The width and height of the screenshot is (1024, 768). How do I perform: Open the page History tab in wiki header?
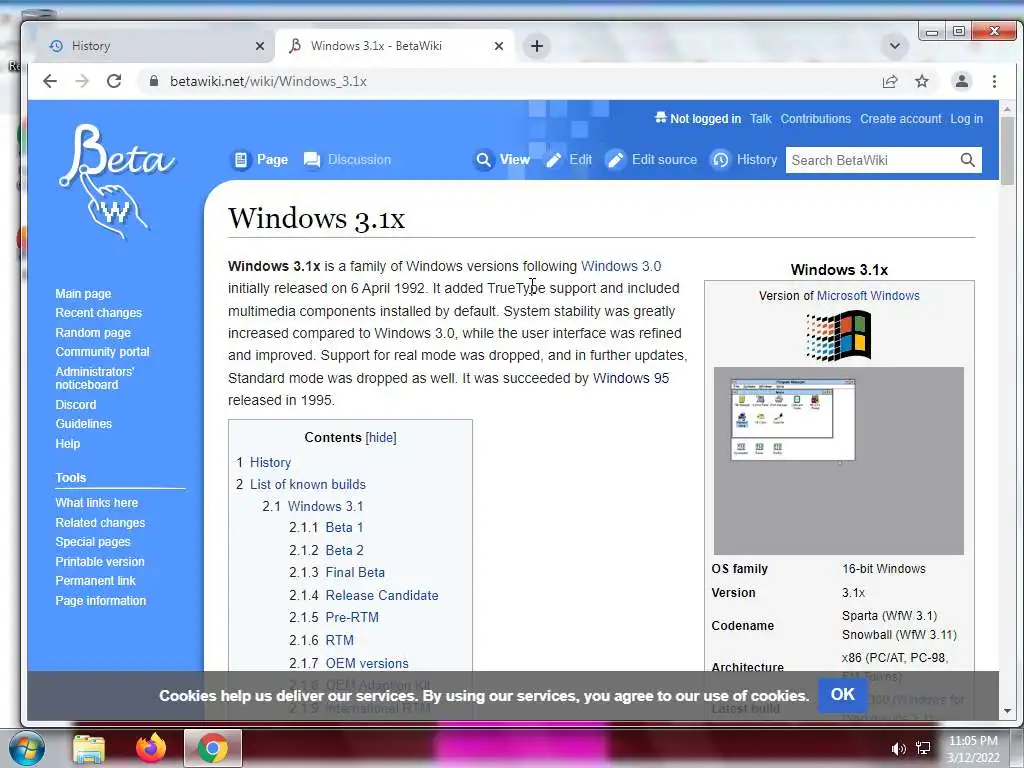[744, 159]
